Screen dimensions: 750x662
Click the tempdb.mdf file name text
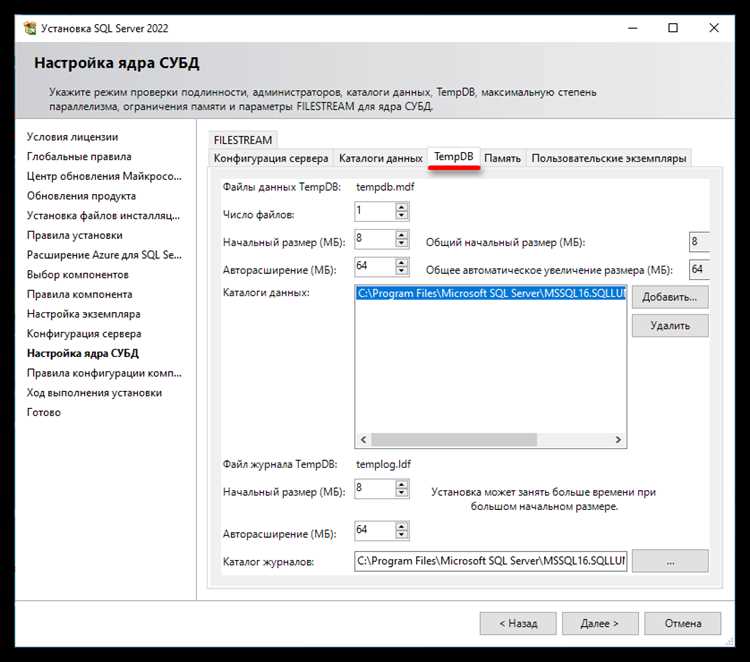click(385, 187)
